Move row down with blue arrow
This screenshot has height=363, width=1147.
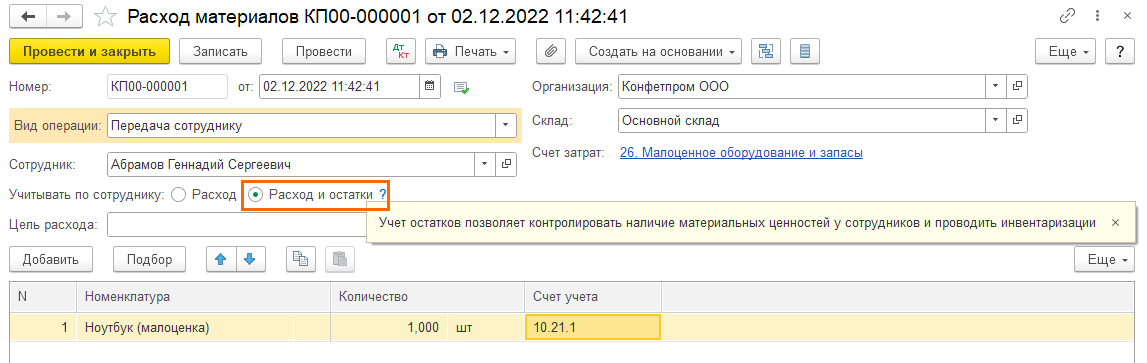250,259
